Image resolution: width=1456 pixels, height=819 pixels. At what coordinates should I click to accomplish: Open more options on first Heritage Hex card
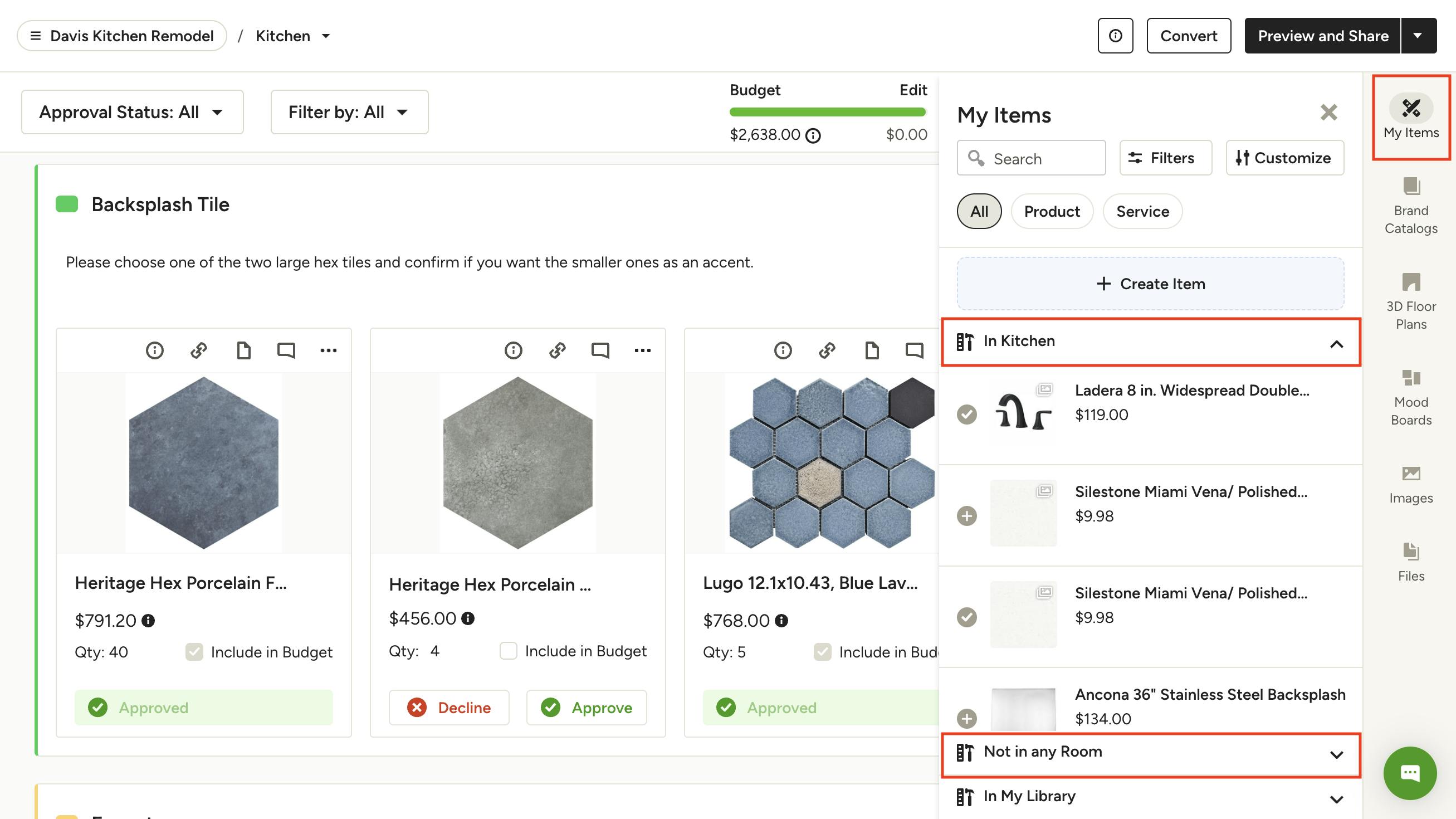pyautogui.click(x=329, y=350)
